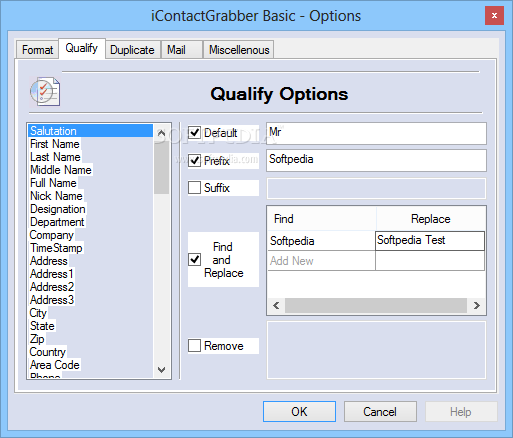
Task: Click the grid's scroll right arrow
Action: [x=477, y=305]
